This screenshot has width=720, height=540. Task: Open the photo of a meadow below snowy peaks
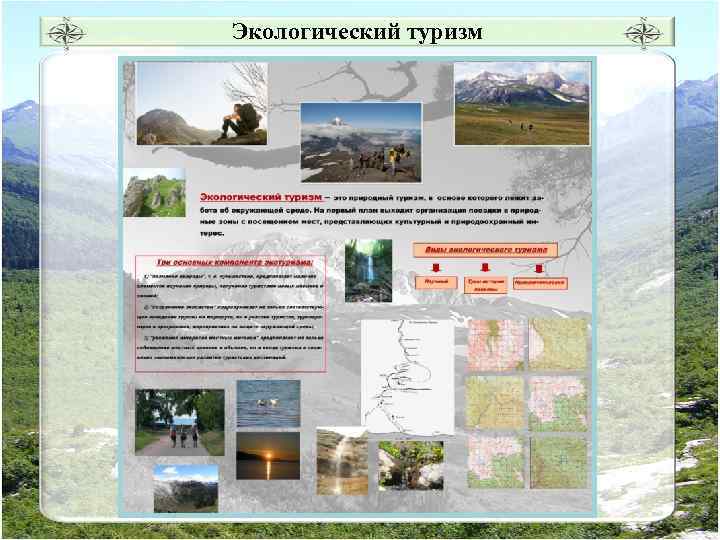coord(522,104)
